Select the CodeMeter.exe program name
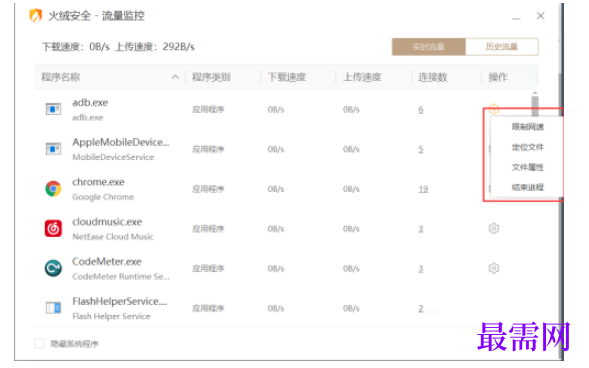 107,262
